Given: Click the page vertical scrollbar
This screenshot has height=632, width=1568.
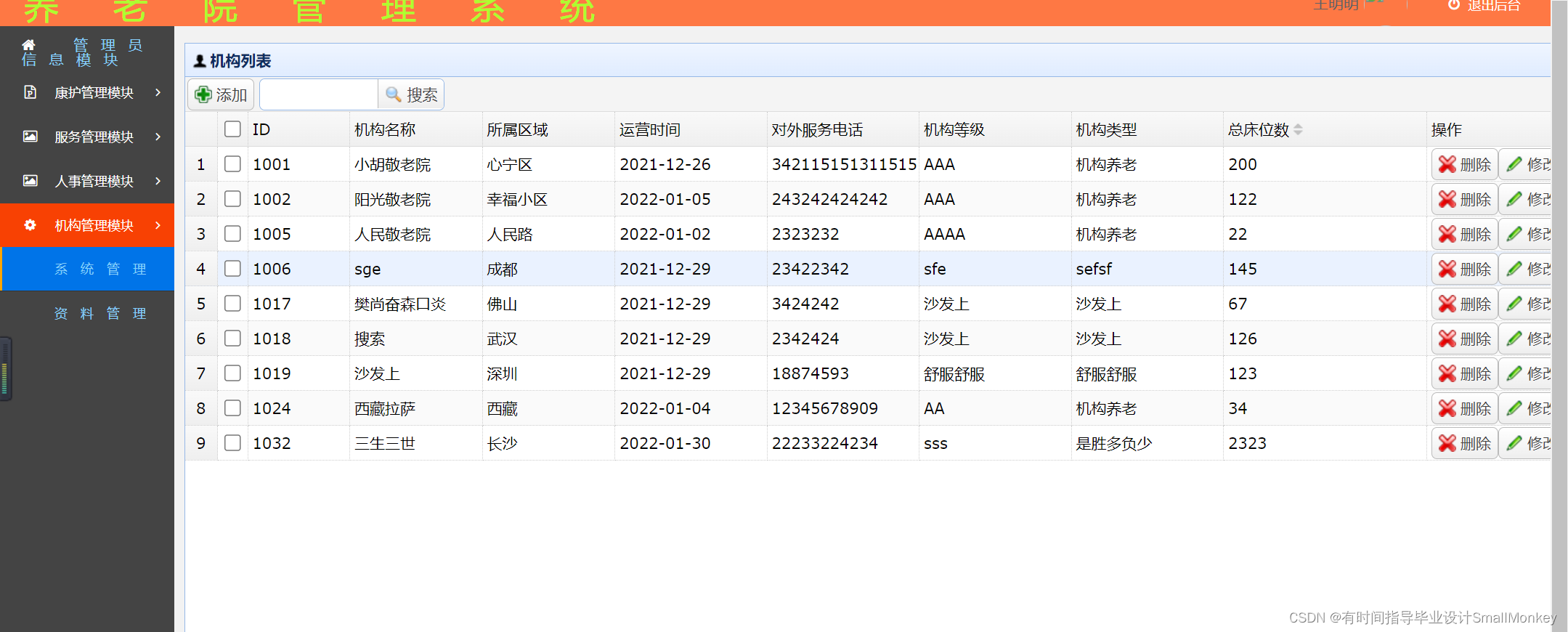Looking at the screenshot, I should (1559, 316).
